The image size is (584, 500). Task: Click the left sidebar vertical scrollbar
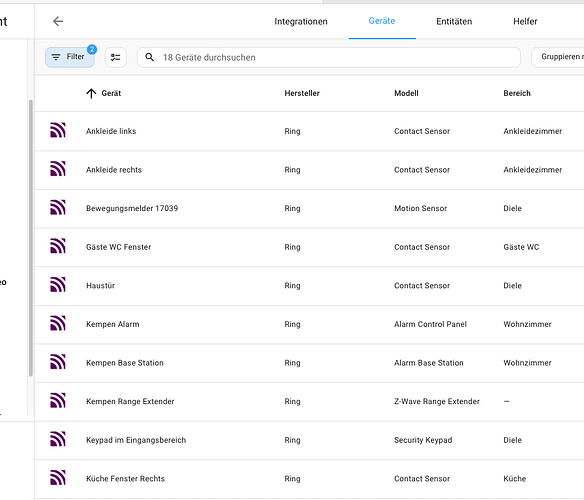[31, 238]
